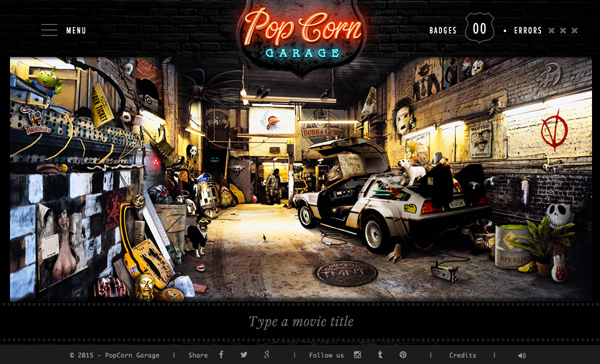
Task: Mute sound with speaker icon
Action: click(x=522, y=356)
